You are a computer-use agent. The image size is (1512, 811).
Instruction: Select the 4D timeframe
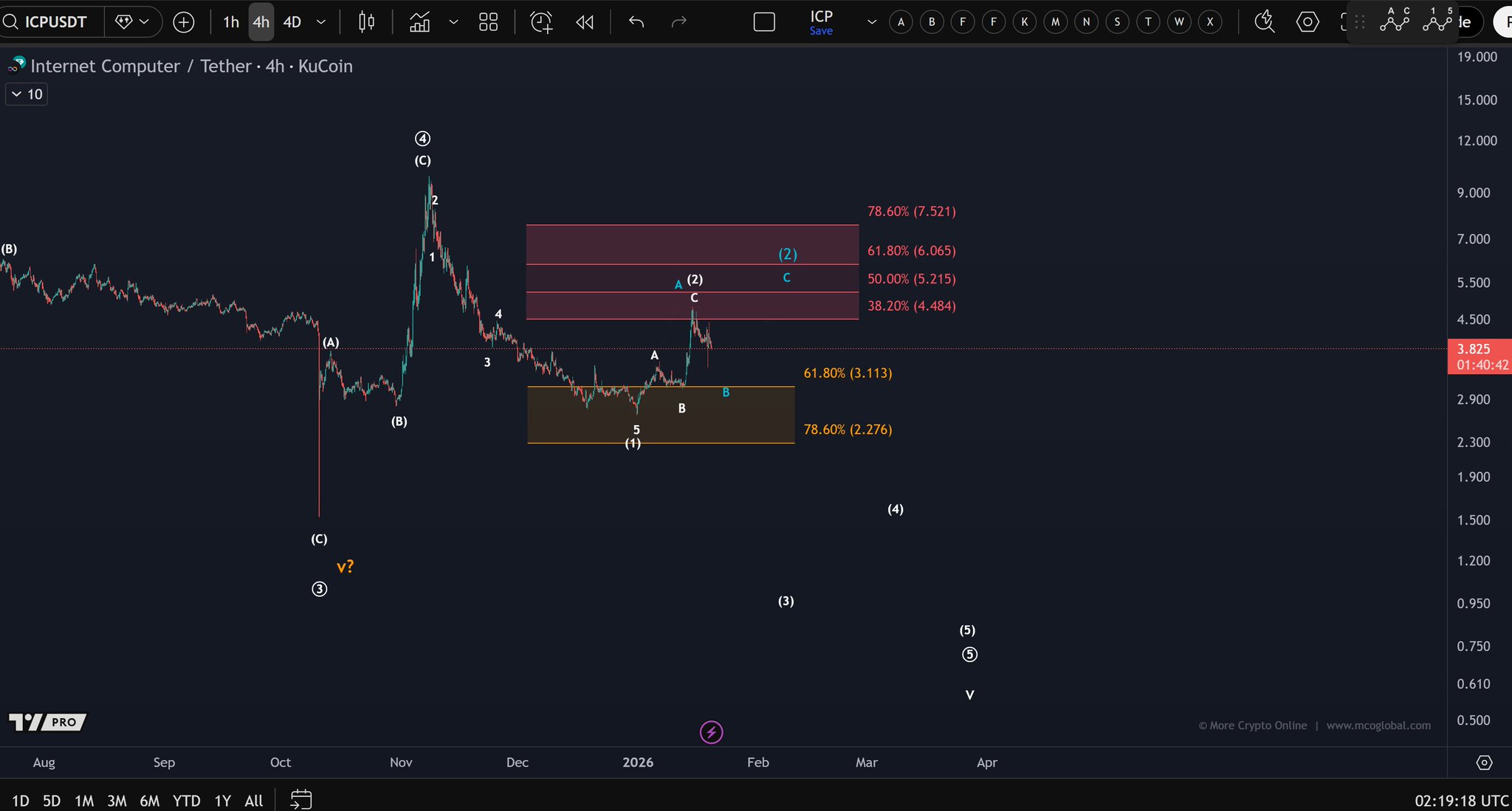pos(292,22)
